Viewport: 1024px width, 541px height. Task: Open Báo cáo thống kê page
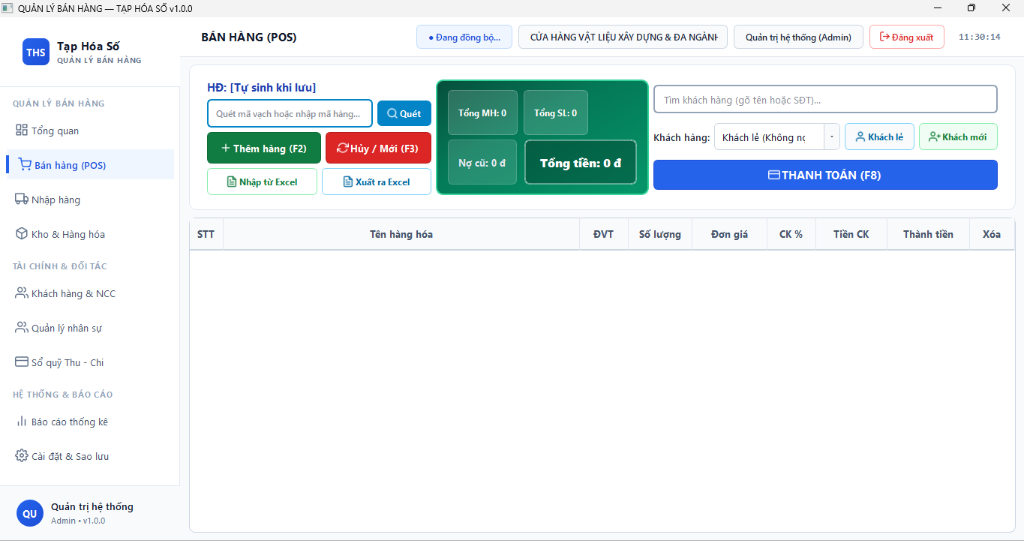[90, 422]
